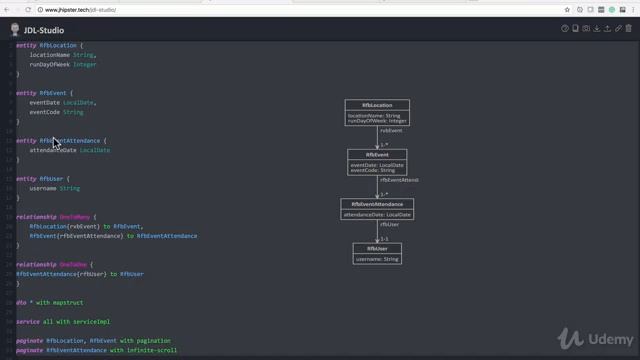This screenshot has width=640, height=360.
Task: Click the JHipster mascot logo
Action: pos(15,29)
